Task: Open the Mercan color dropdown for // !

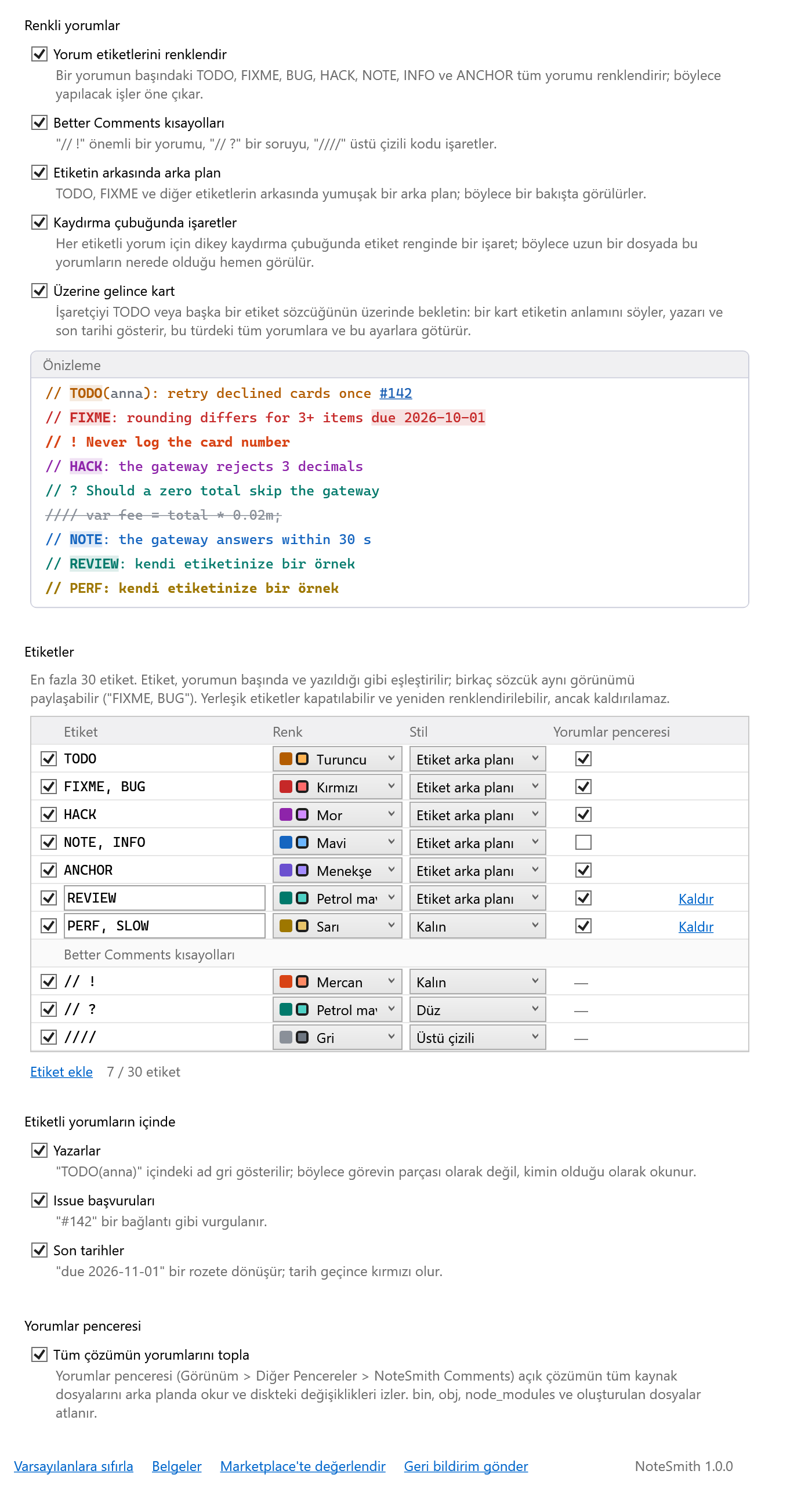Action: click(x=338, y=981)
